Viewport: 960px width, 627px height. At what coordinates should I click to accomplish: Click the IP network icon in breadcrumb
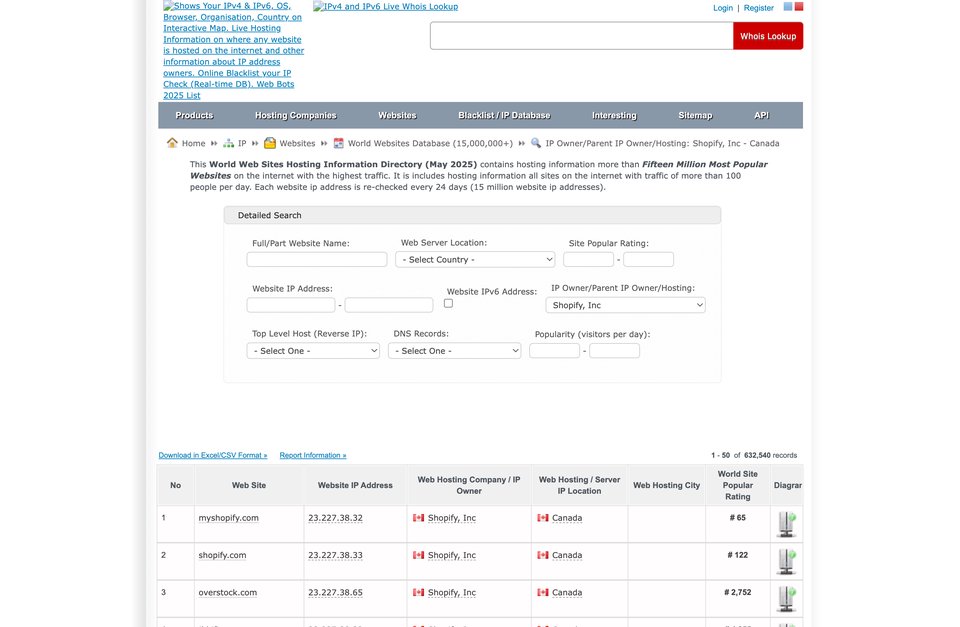pyautogui.click(x=228, y=143)
